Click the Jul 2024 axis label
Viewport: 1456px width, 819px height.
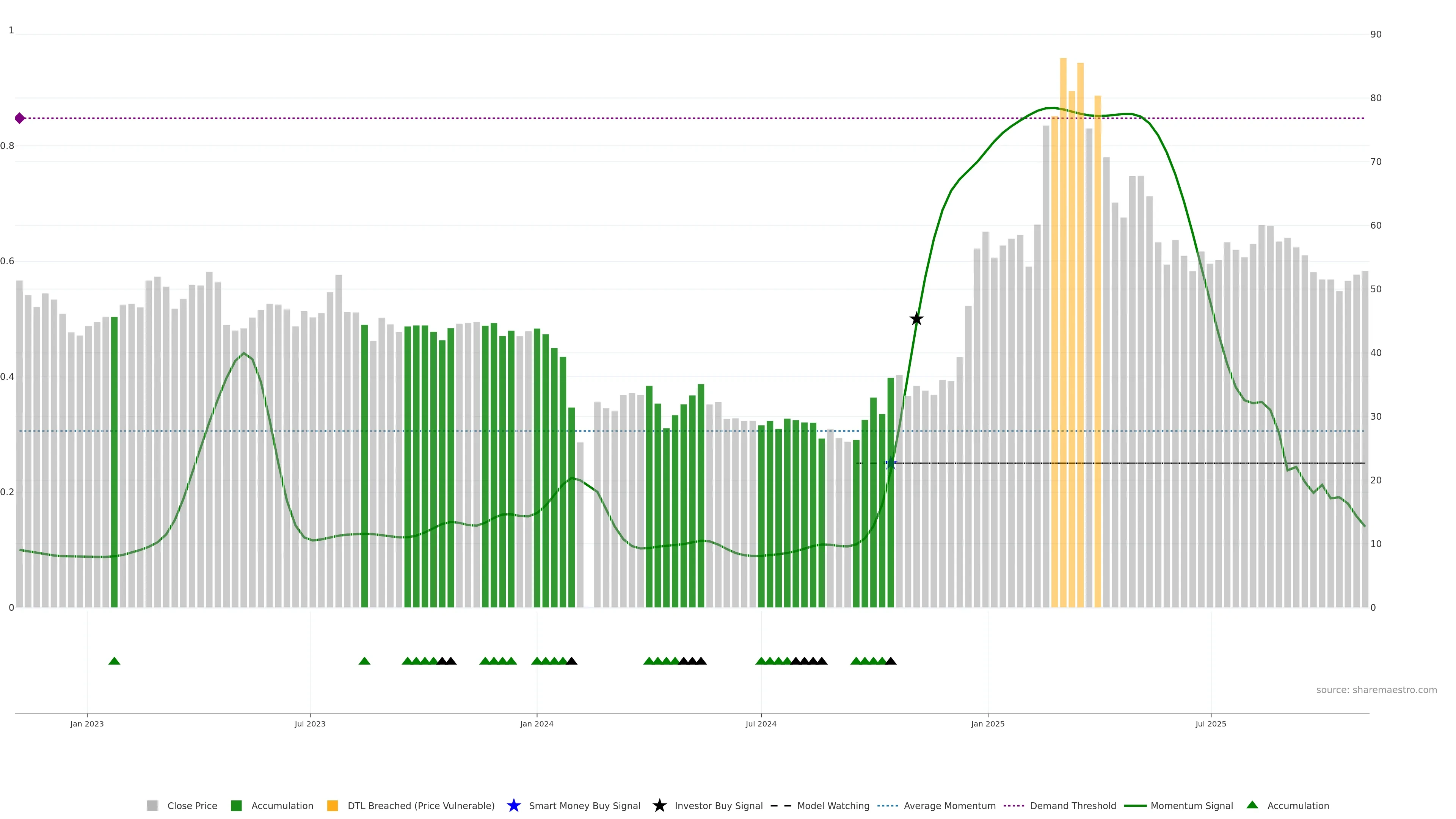point(761,724)
